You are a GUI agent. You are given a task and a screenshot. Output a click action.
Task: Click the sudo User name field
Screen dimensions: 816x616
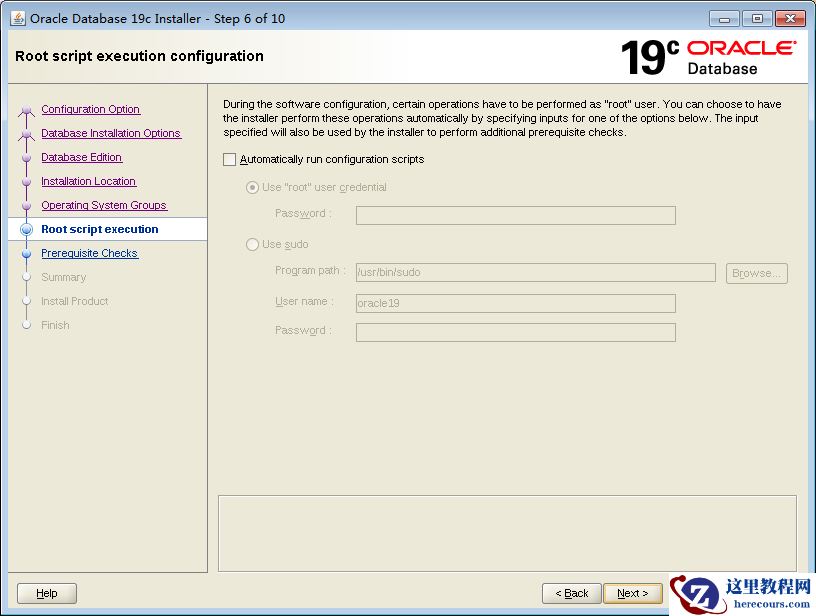515,303
